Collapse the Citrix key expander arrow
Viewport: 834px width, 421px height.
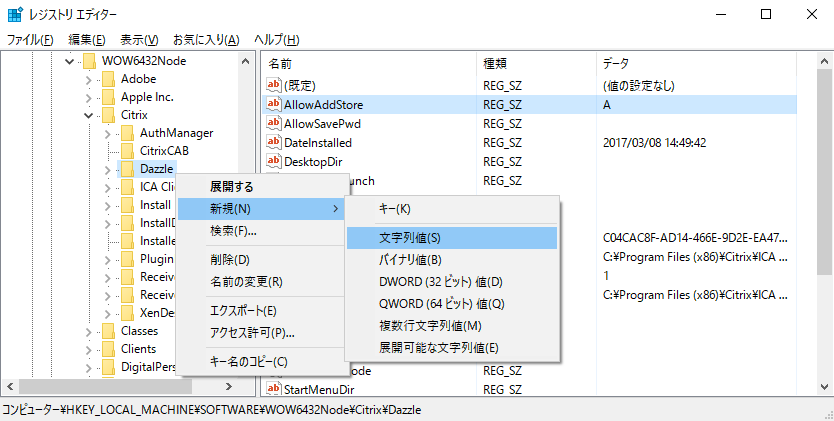(x=88, y=115)
